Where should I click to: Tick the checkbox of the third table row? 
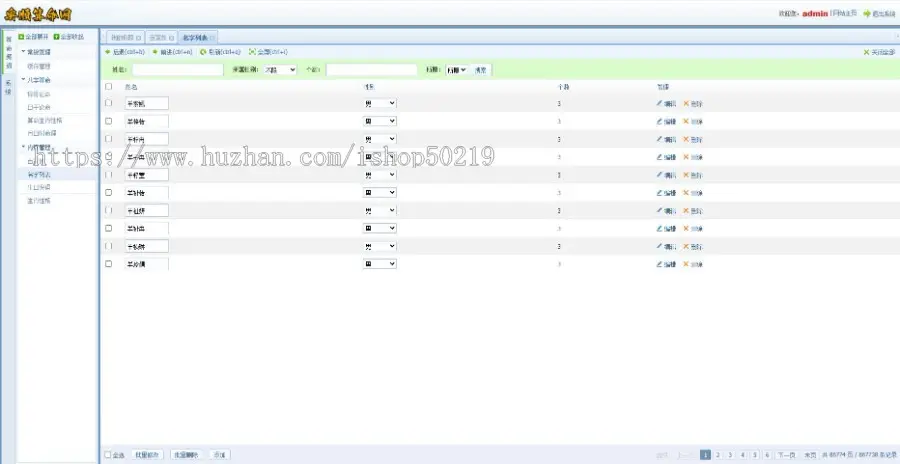[x=108, y=138]
